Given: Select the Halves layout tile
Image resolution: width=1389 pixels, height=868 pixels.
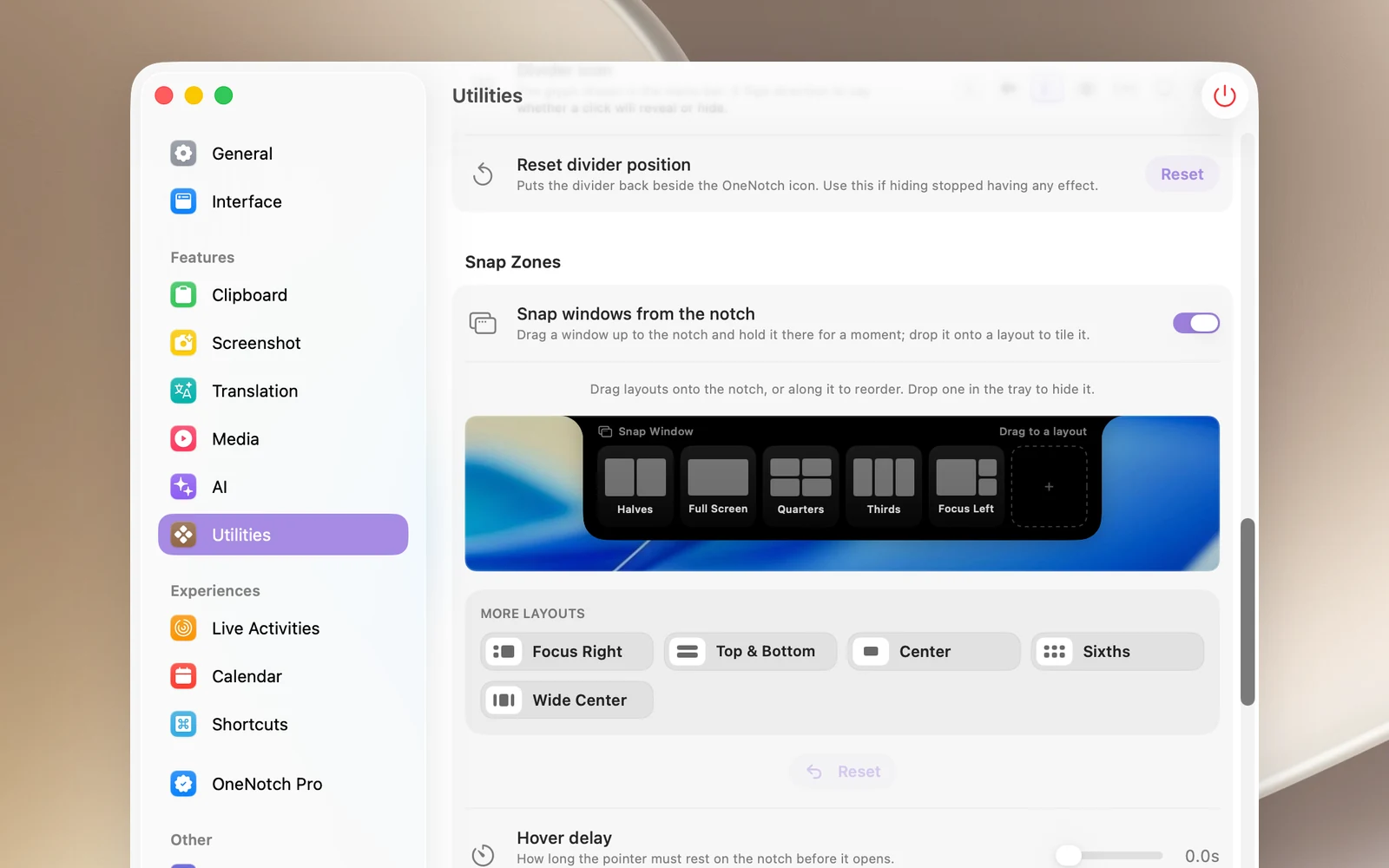Looking at the screenshot, I should 635,486.
